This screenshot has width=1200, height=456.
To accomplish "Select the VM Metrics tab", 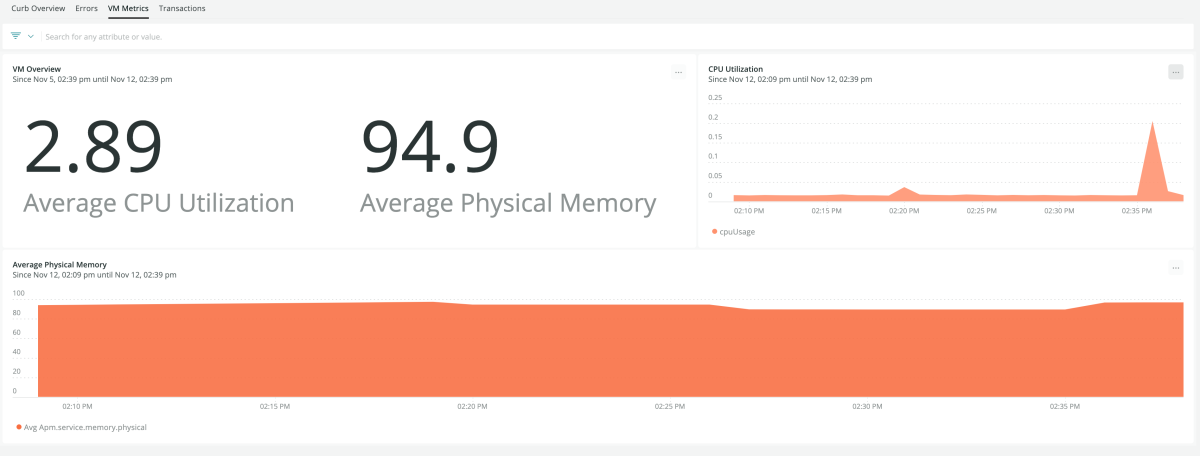I will [128, 8].
